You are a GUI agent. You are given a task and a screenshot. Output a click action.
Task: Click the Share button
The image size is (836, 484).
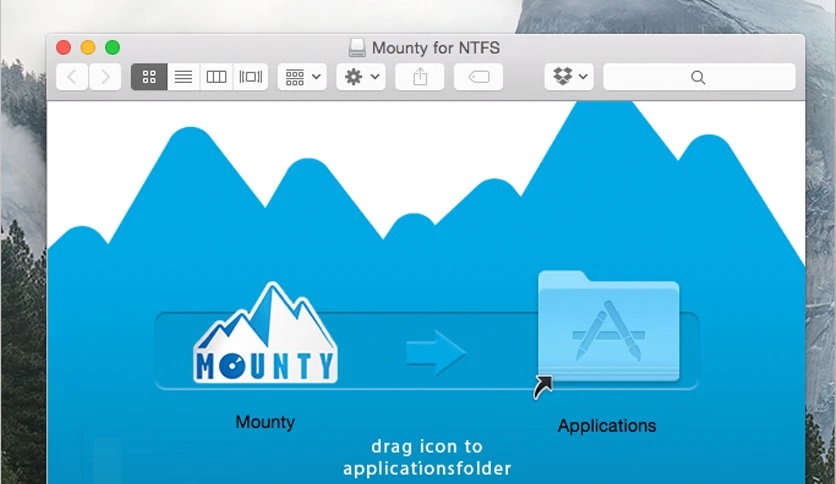click(420, 77)
